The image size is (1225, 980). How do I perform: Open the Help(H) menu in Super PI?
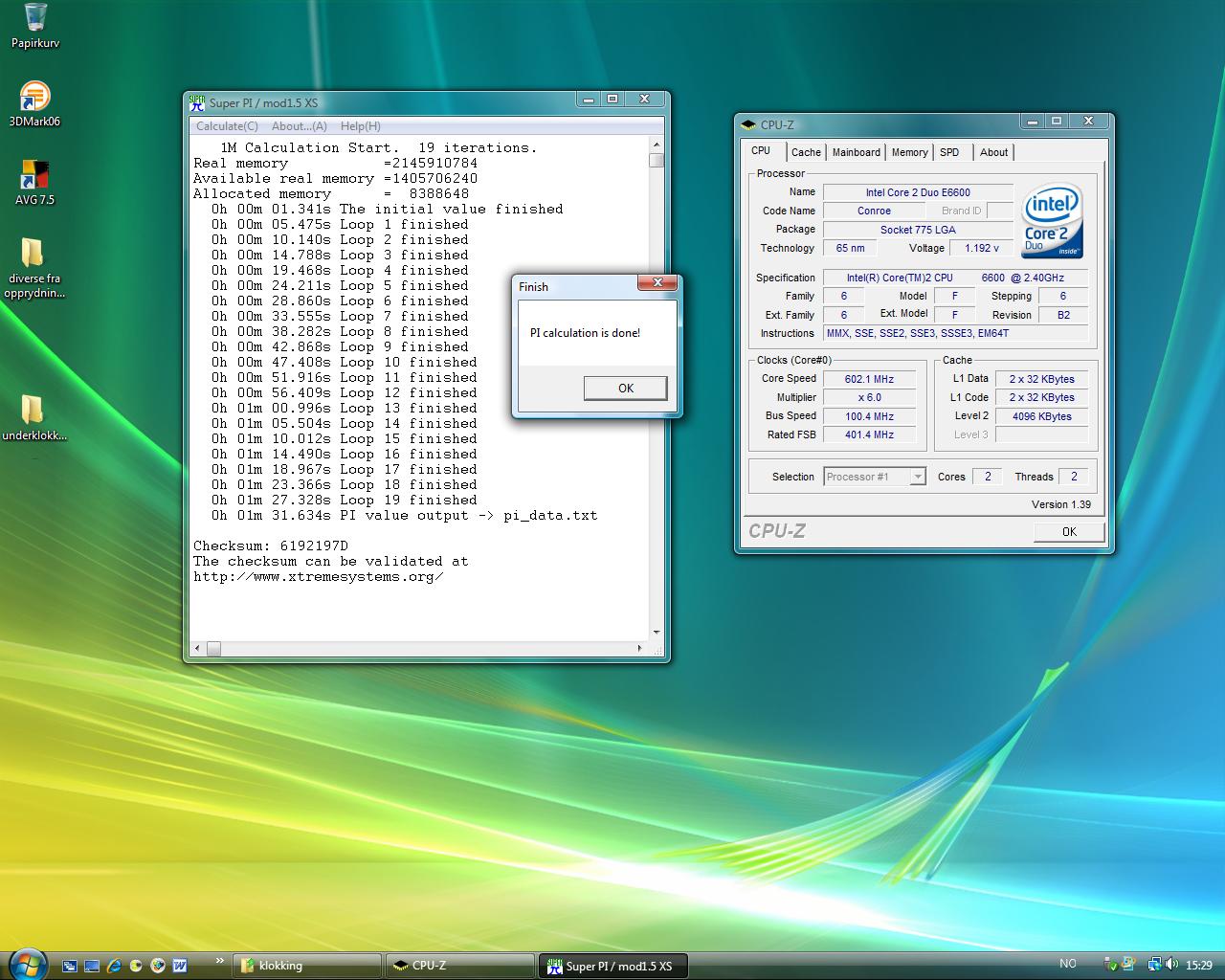tap(361, 126)
